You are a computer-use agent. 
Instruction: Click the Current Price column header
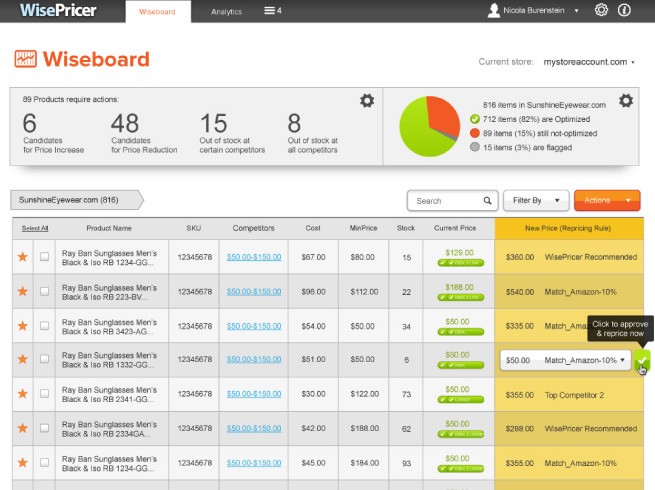(x=455, y=228)
